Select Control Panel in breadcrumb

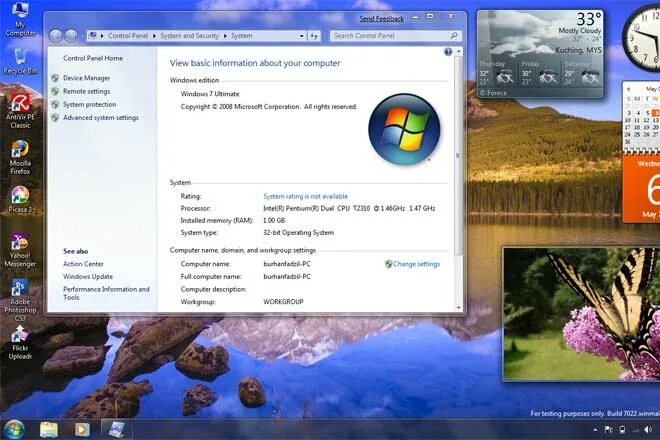point(128,36)
